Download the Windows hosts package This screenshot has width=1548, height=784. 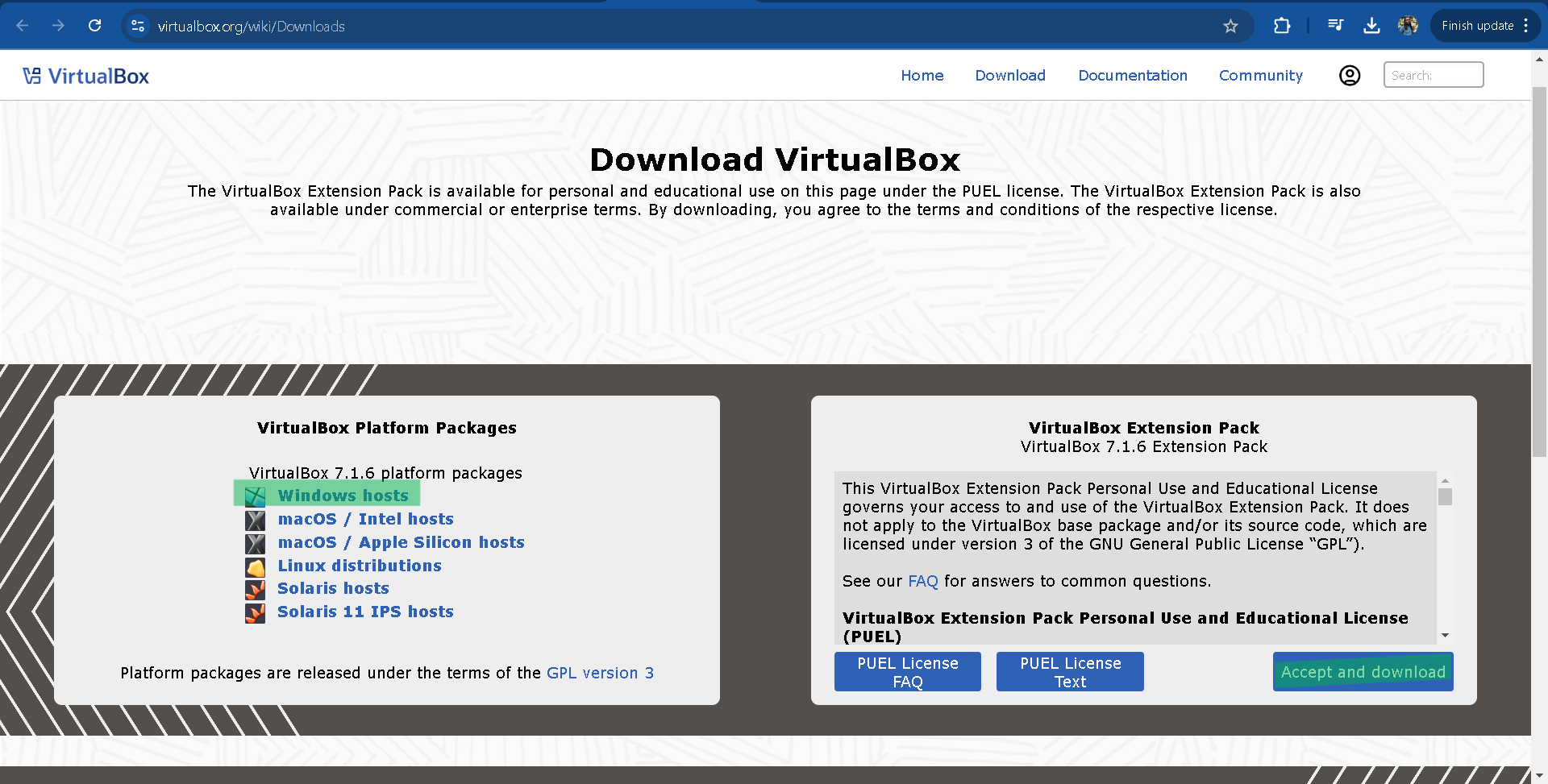point(343,496)
